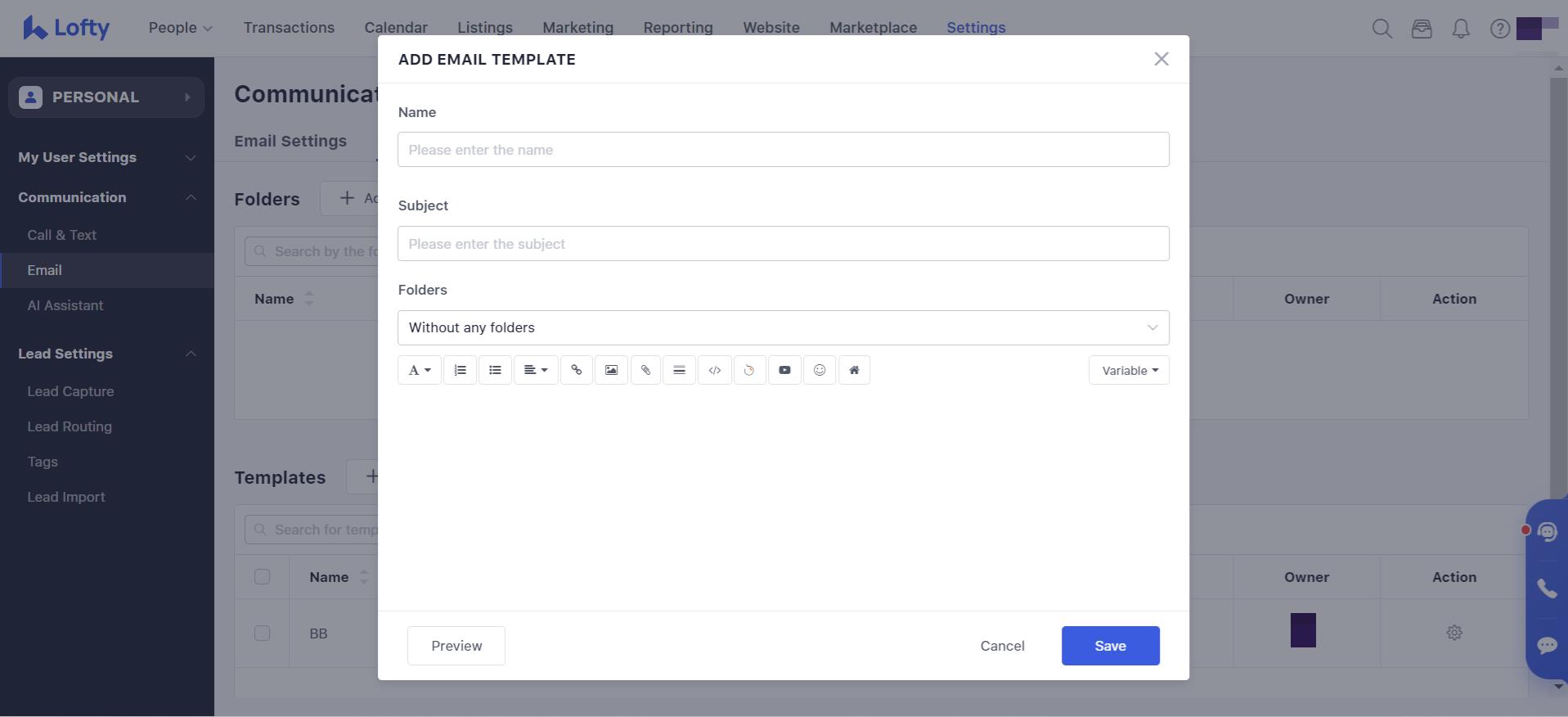Toggle HTML code view
This screenshot has height=717, width=1568.
tap(715, 370)
